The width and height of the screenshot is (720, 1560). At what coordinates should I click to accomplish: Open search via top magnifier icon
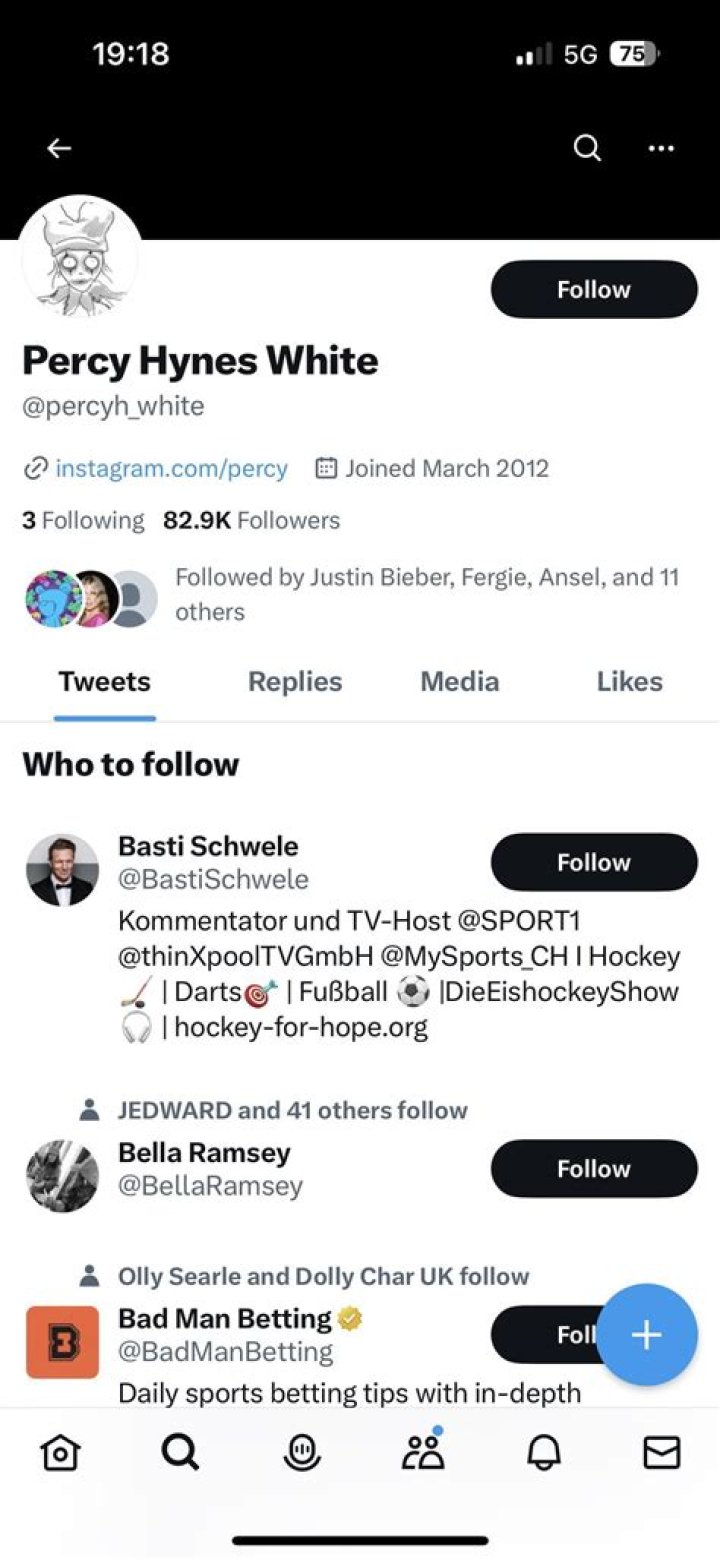pos(587,149)
